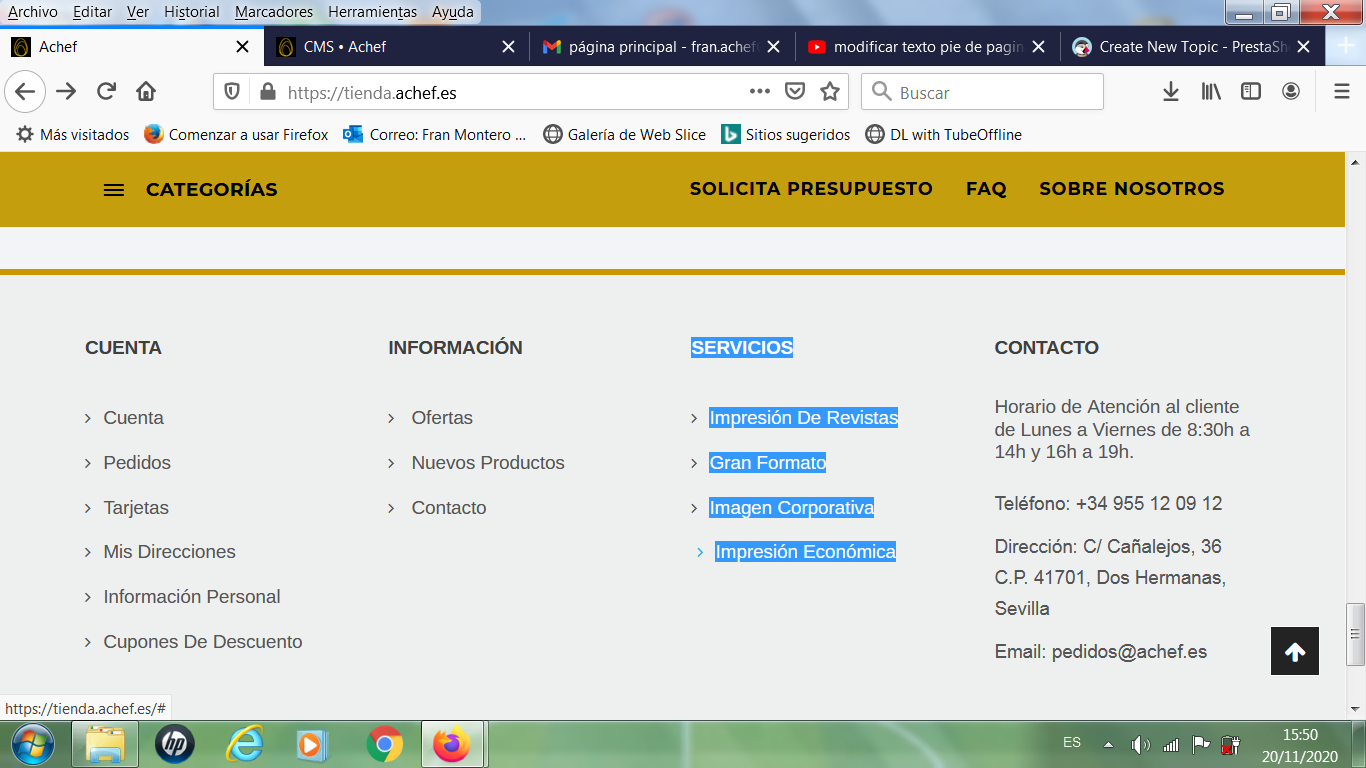This screenshot has height=768, width=1366.
Task: Select Firefox taskbar icon
Action: click(452, 745)
